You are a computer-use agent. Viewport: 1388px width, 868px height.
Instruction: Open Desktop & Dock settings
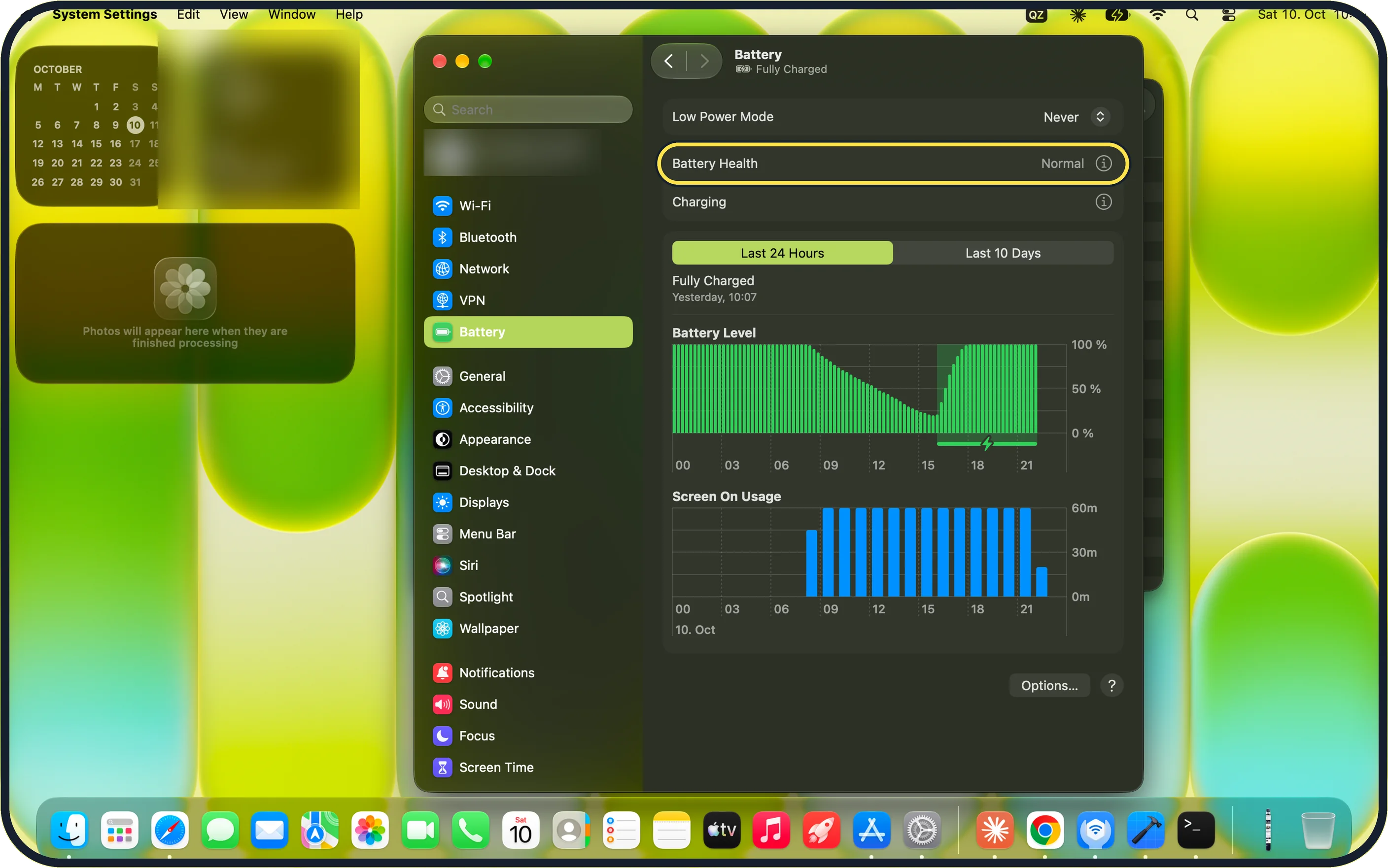click(x=528, y=471)
